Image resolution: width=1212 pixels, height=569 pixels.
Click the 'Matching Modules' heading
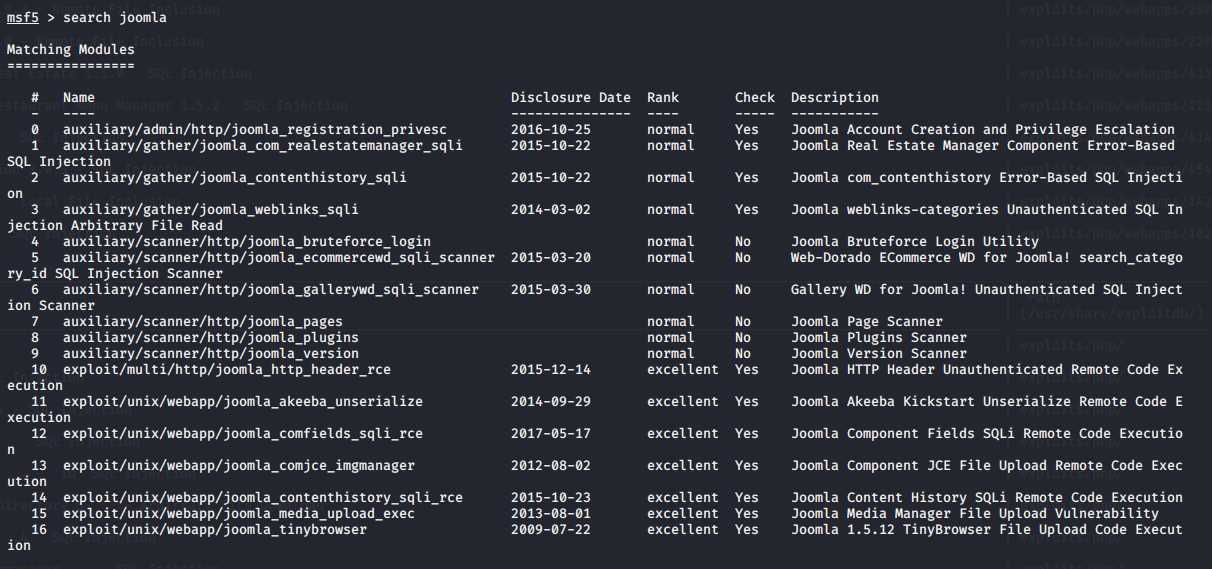[x=70, y=49]
